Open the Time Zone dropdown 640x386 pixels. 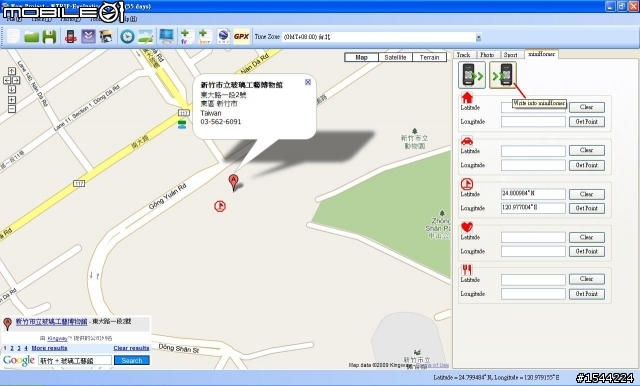point(478,38)
